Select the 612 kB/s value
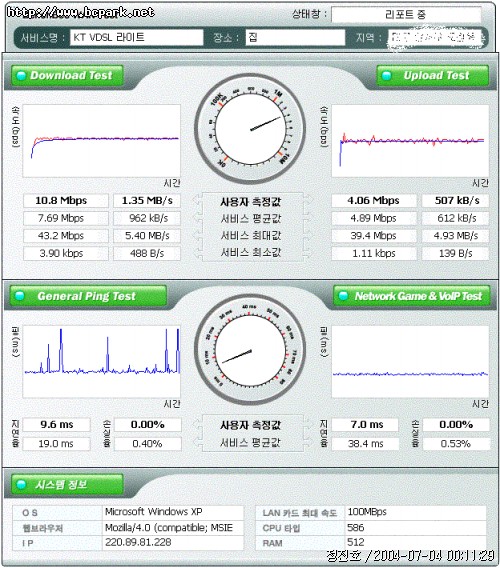Image resolution: width=500 pixels, height=568 pixels. (x=455, y=218)
